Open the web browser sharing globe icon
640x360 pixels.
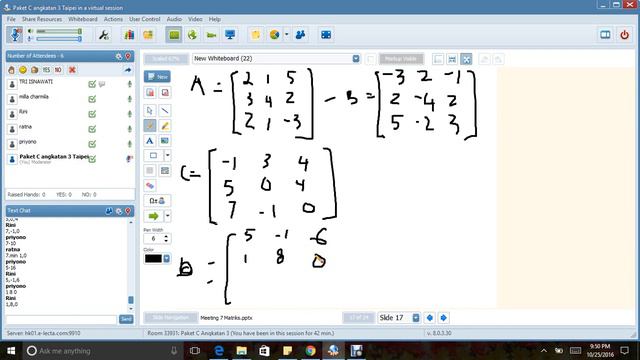(192, 35)
